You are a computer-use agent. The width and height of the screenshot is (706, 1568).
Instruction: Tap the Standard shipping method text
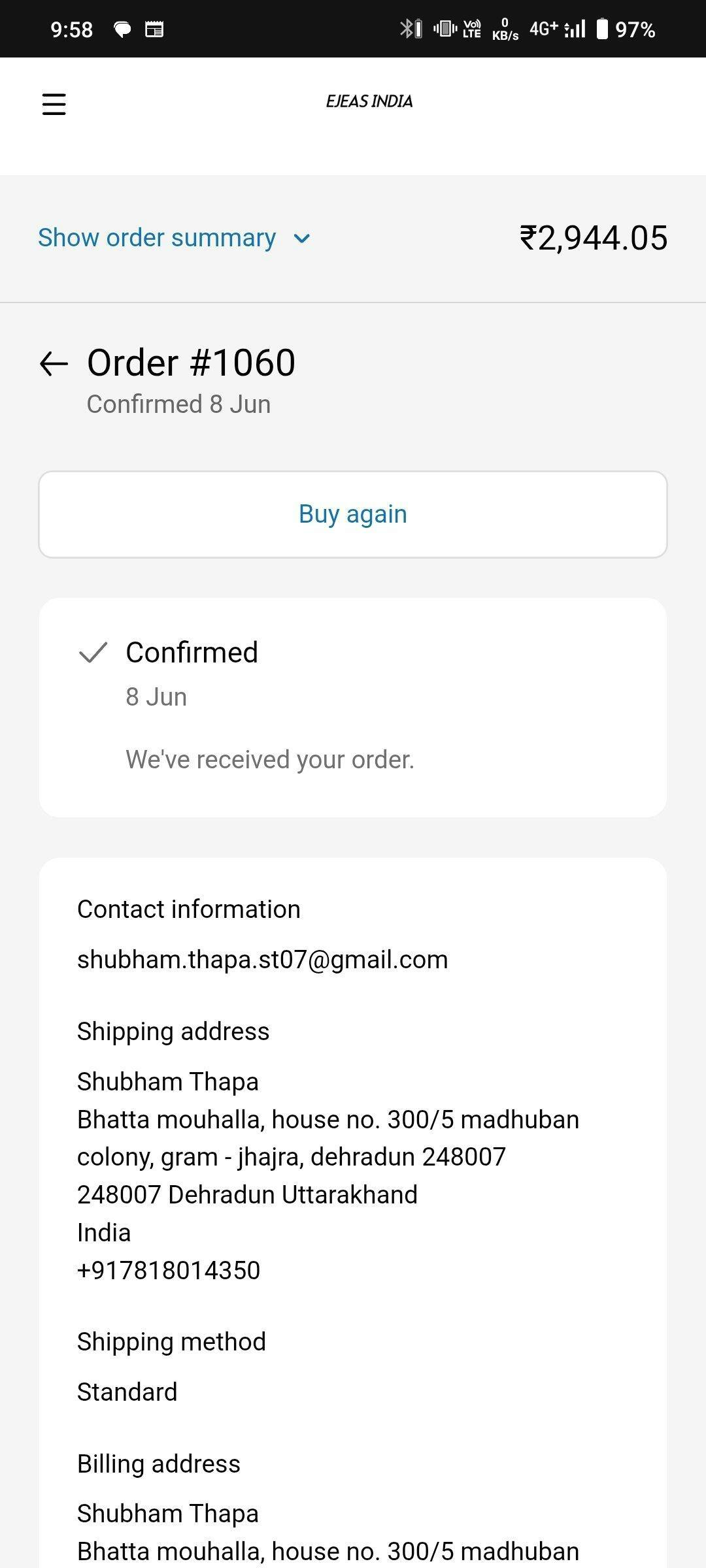(x=127, y=1392)
